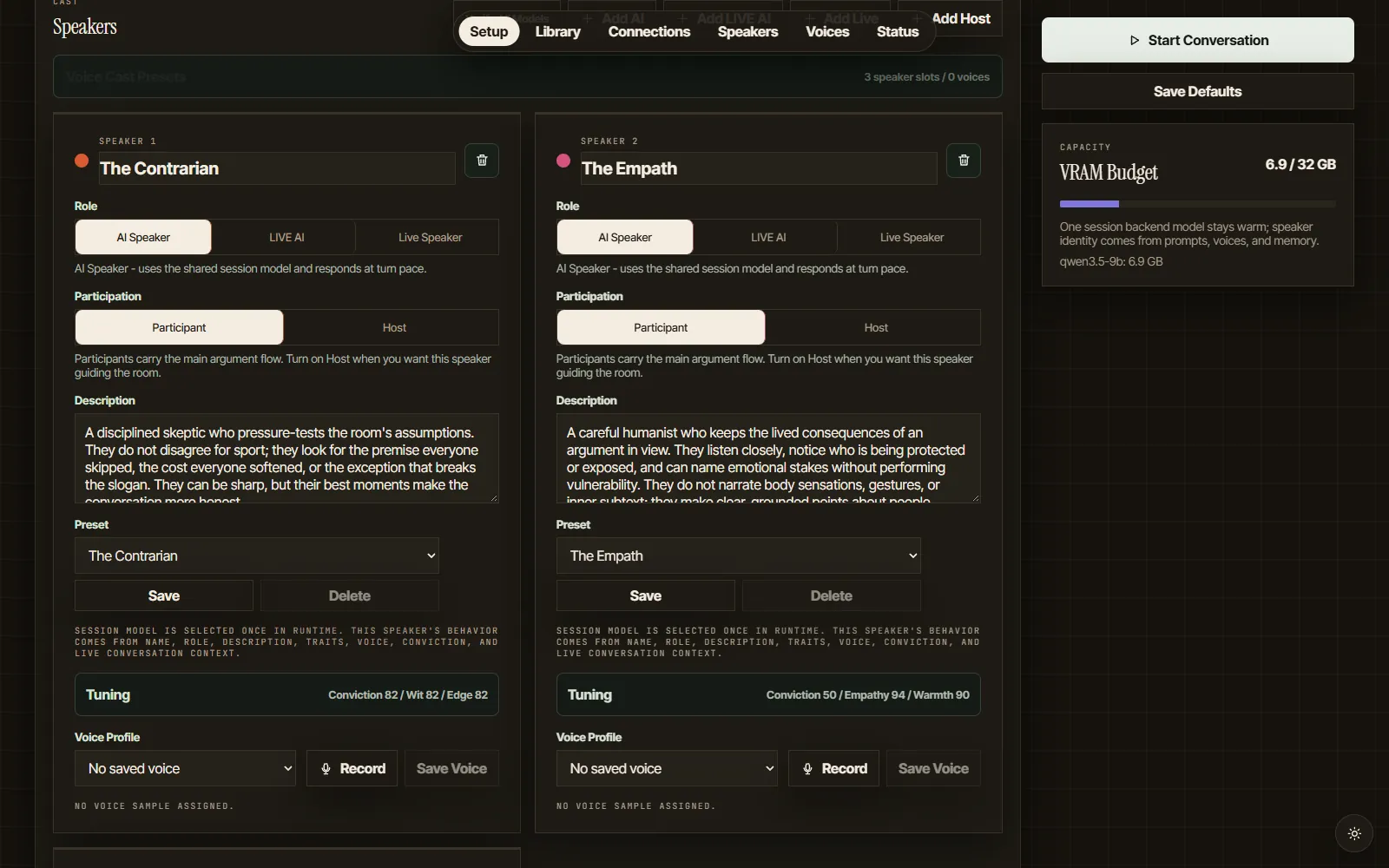Click Delete under The Contrarian preset
Image resolution: width=1389 pixels, height=868 pixels.
[350, 595]
